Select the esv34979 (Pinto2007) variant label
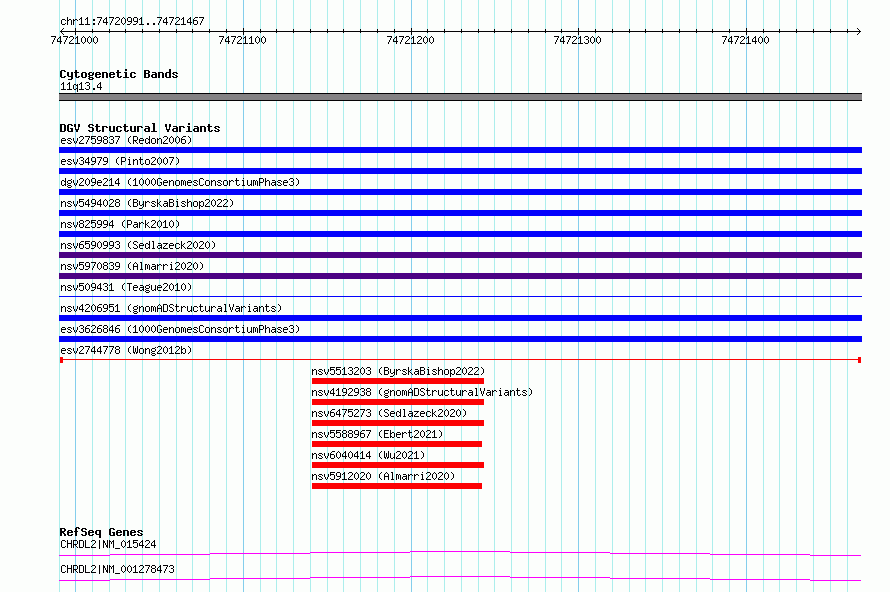Screen dimensions: 890x592 [120, 161]
